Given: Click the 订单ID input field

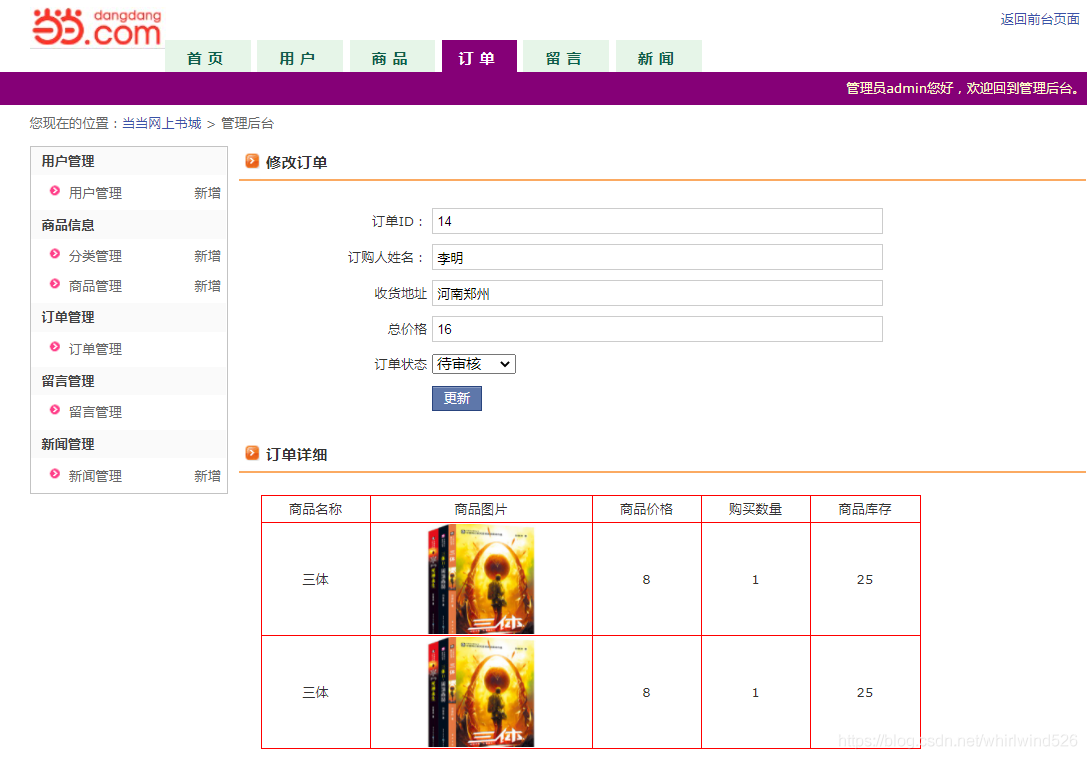Looking at the screenshot, I should point(657,221).
